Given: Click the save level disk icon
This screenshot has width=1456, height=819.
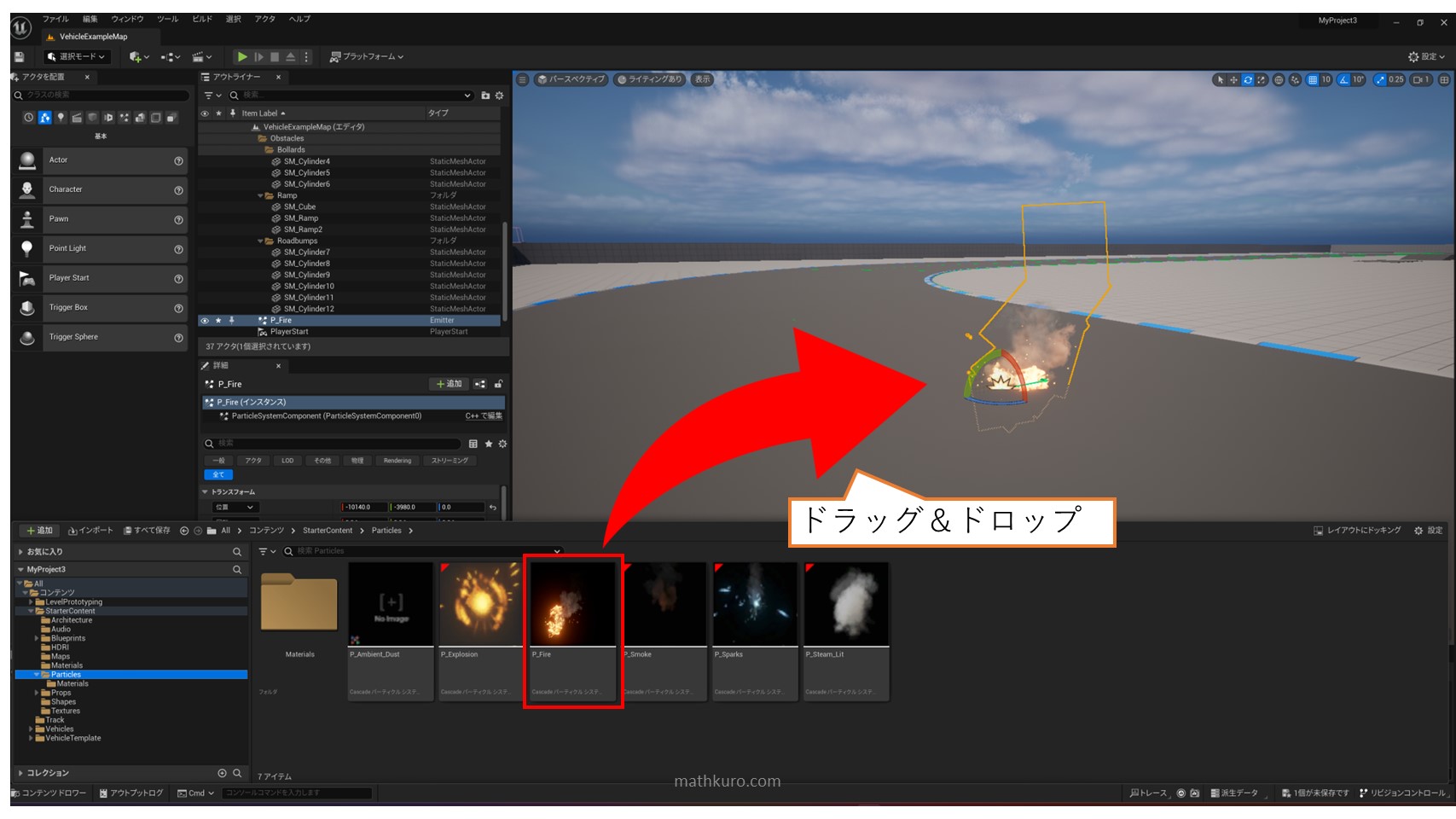Looking at the screenshot, I should [19, 56].
